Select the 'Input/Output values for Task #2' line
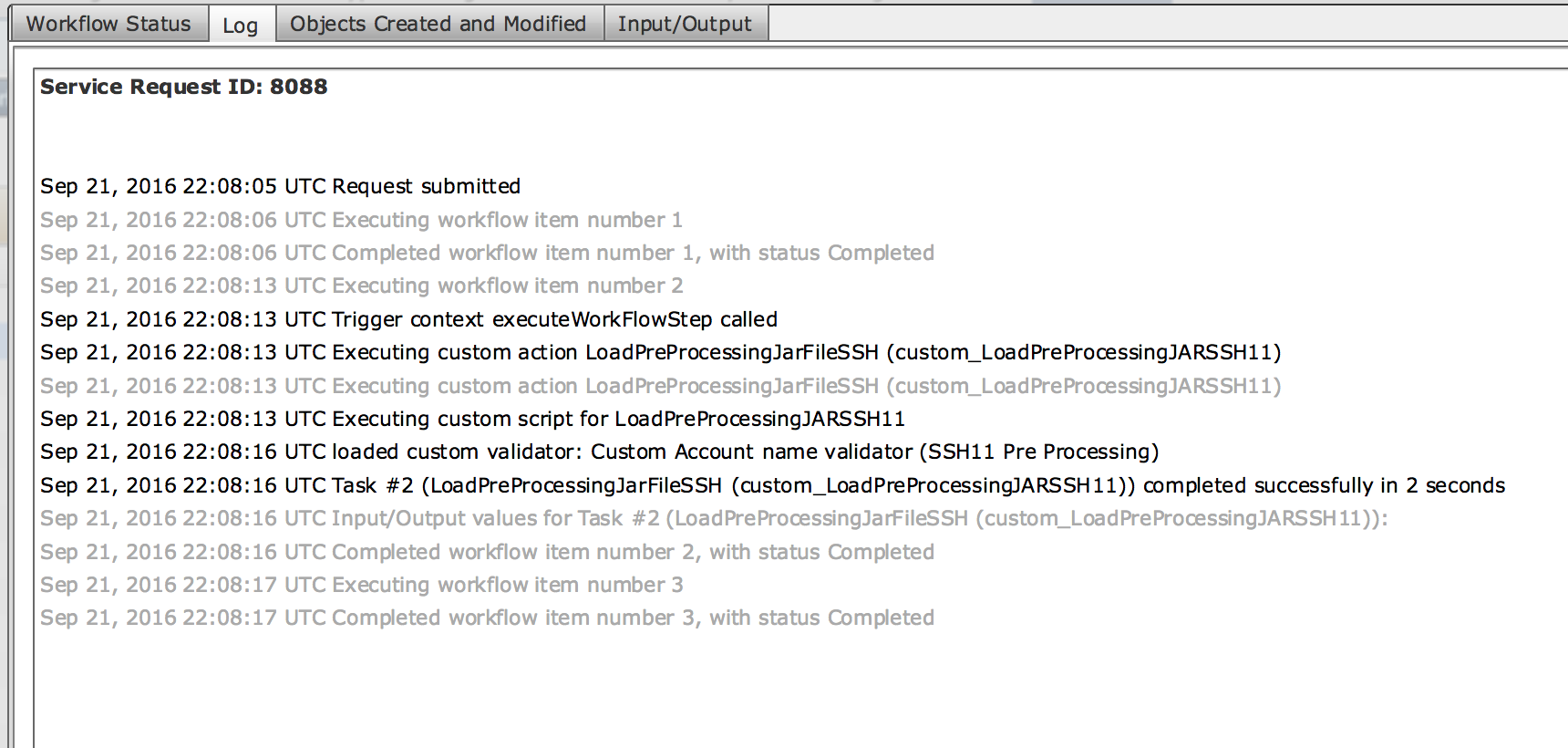The image size is (1568, 748). (714, 518)
